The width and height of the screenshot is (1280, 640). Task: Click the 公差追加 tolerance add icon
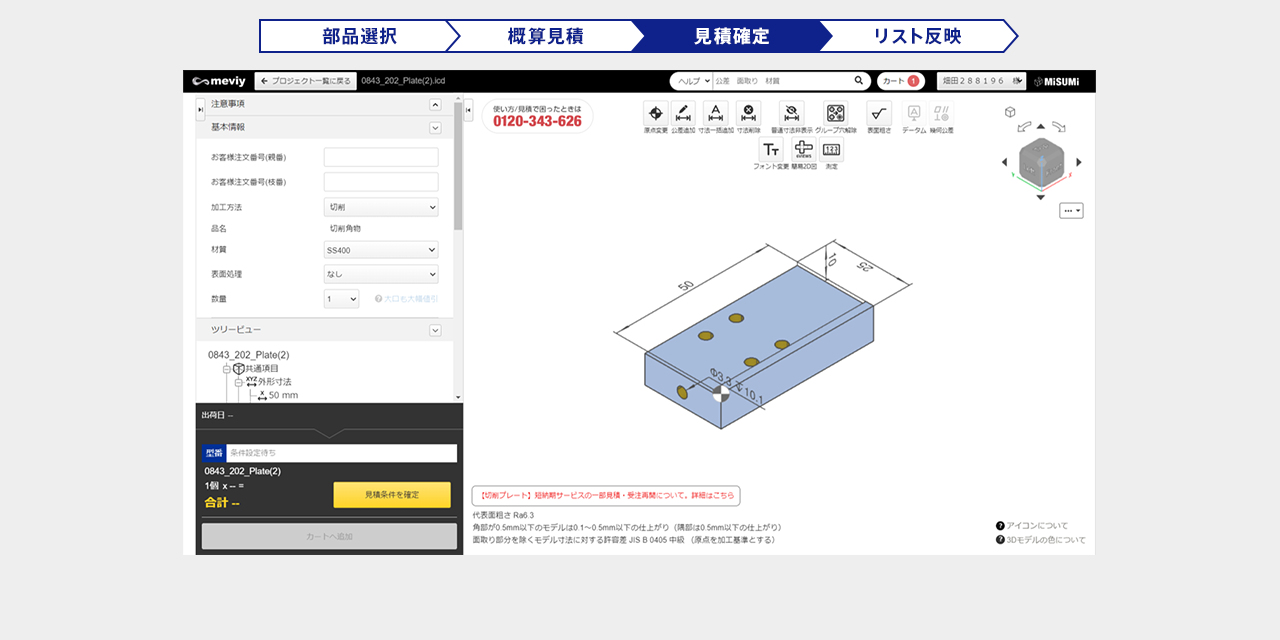(x=683, y=114)
